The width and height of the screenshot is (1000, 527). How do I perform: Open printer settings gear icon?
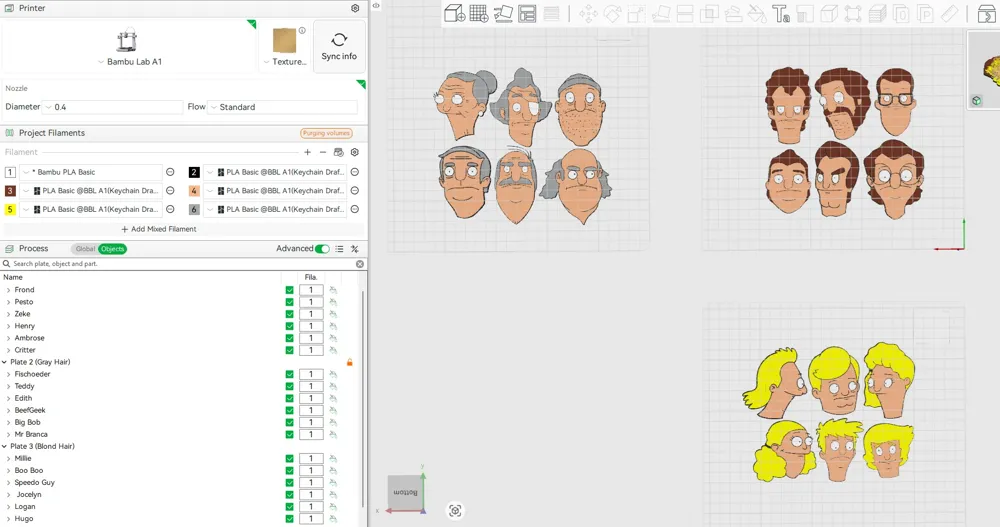[355, 8]
